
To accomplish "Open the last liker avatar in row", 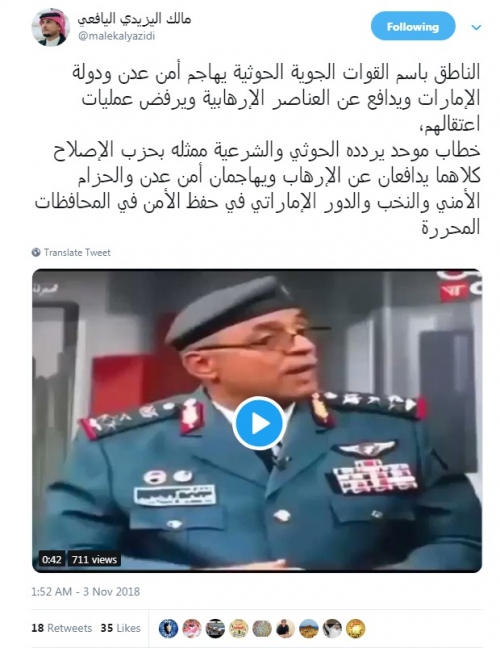I will (x=356, y=629).
